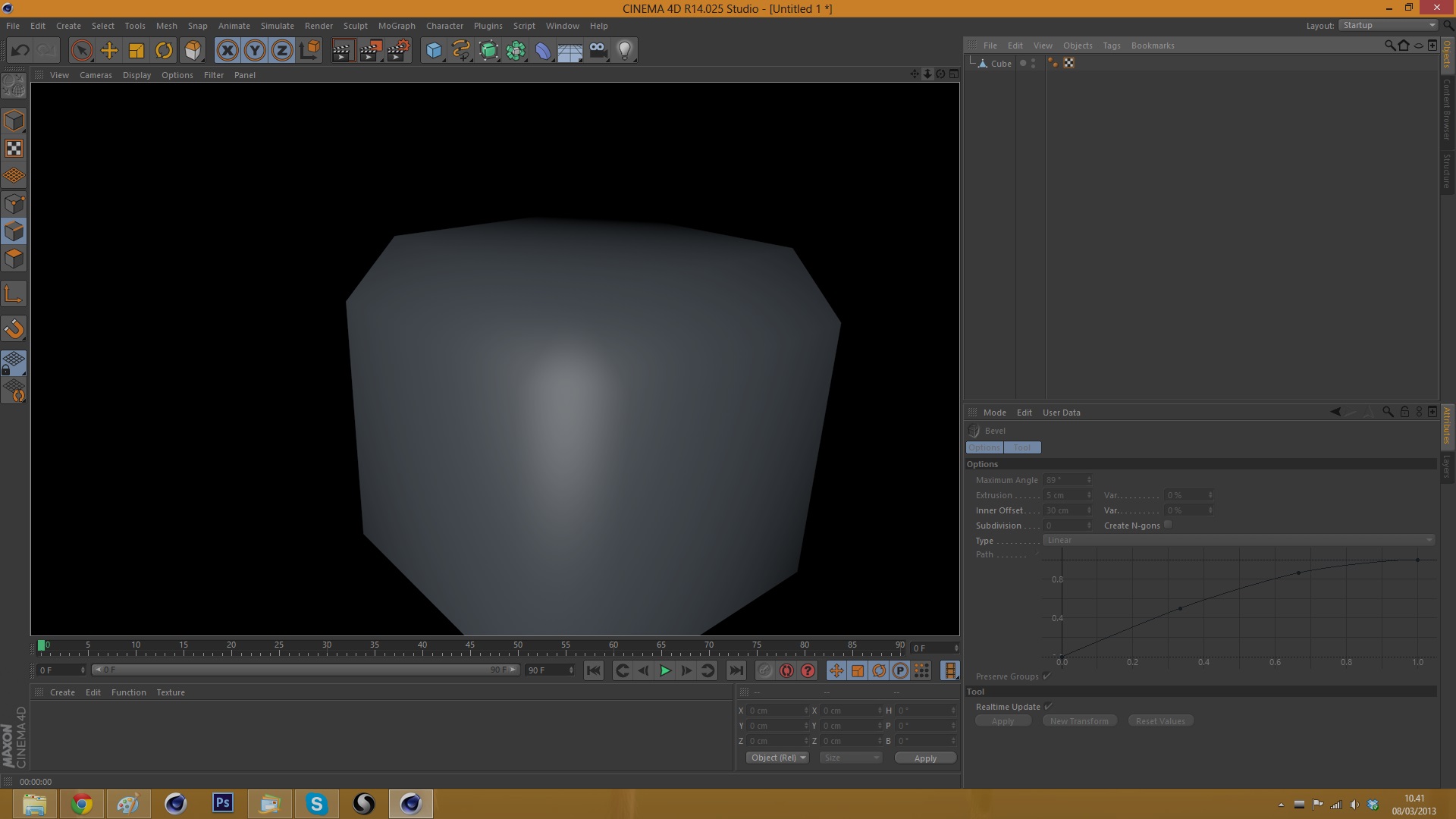1456x819 pixels.
Task: Select the Rotate tool
Action: click(164, 51)
